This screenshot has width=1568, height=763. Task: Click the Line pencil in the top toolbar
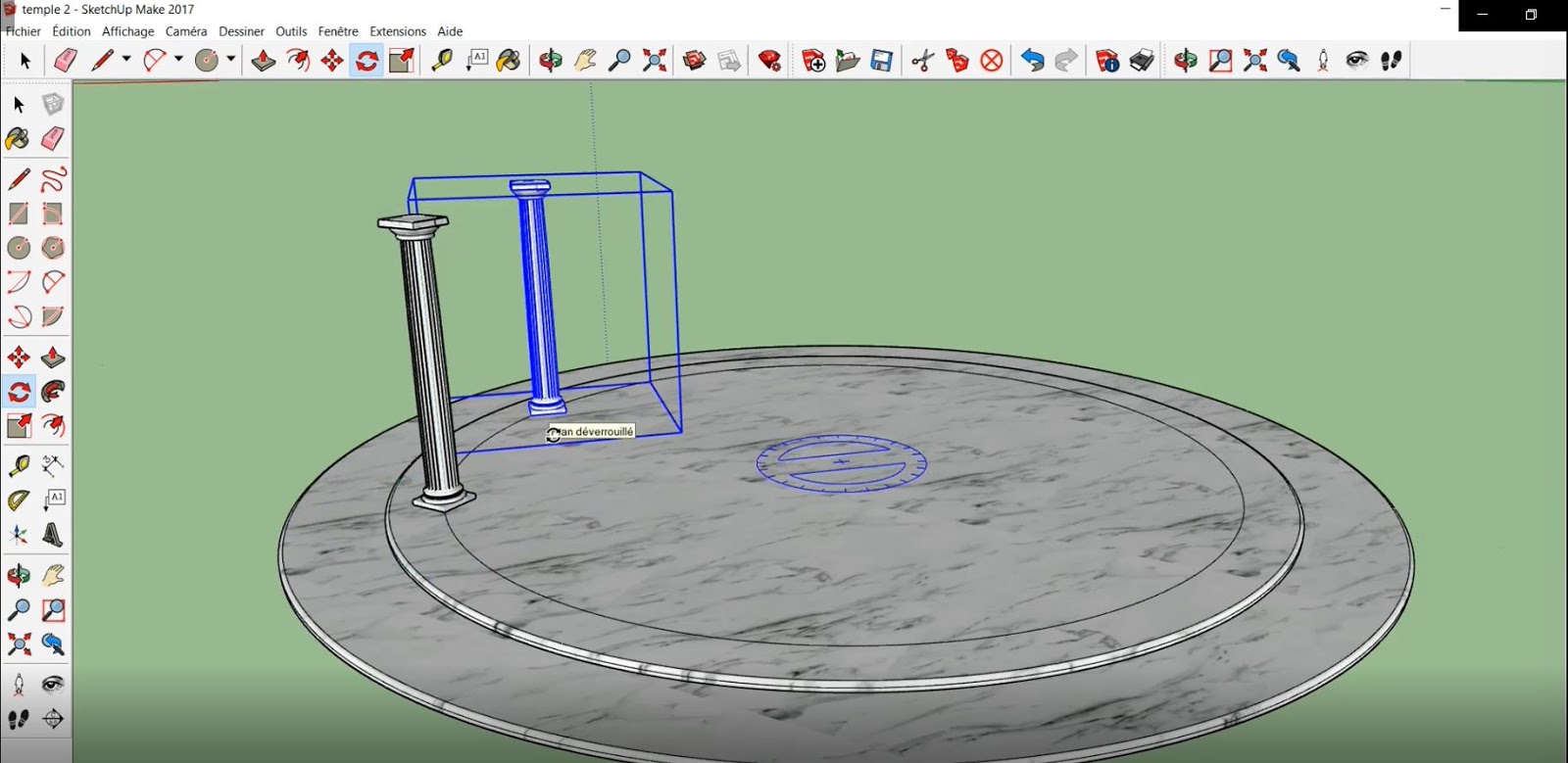click(102, 61)
